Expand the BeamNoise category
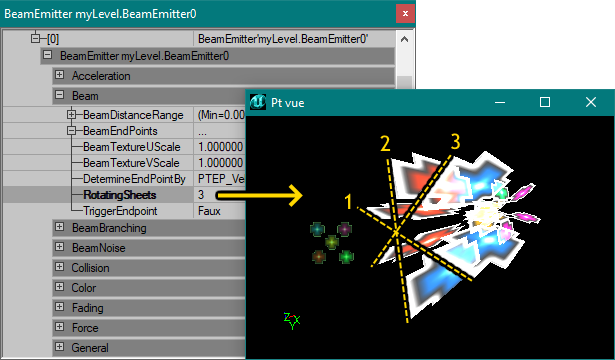The width and height of the screenshot is (615, 360). 59,247
